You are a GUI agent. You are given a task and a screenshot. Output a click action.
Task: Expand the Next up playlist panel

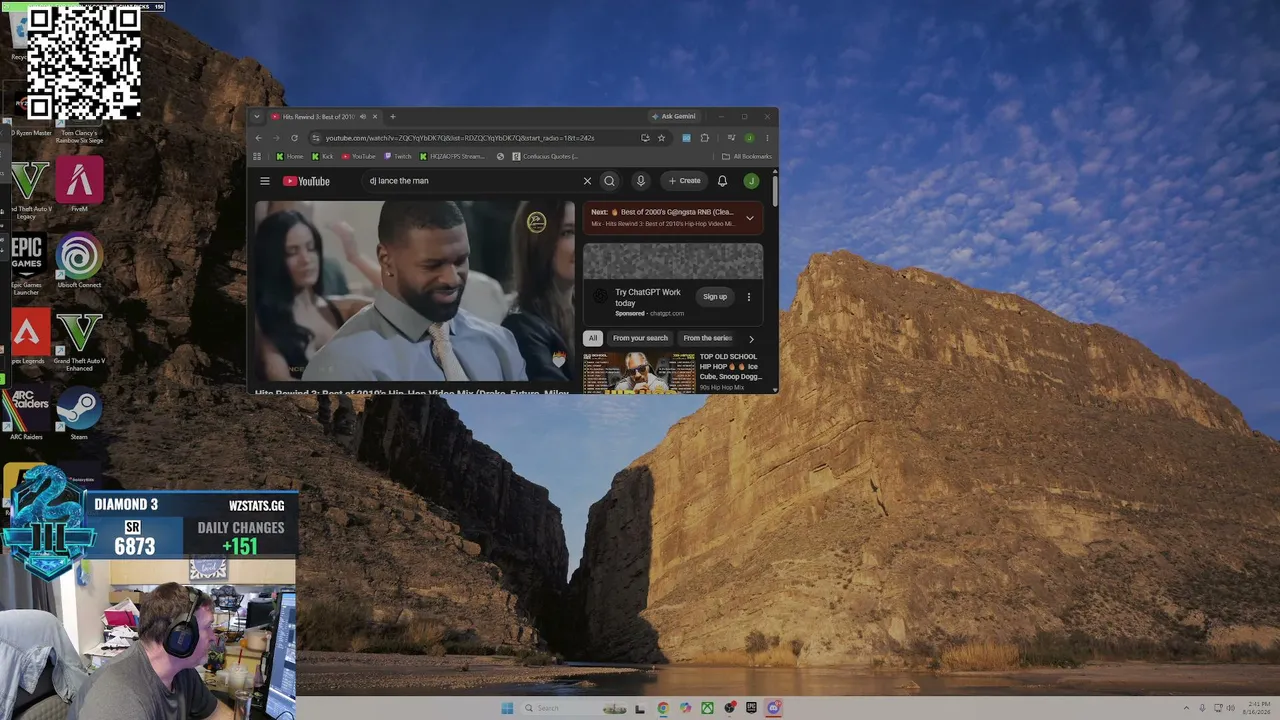click(750, 218)
